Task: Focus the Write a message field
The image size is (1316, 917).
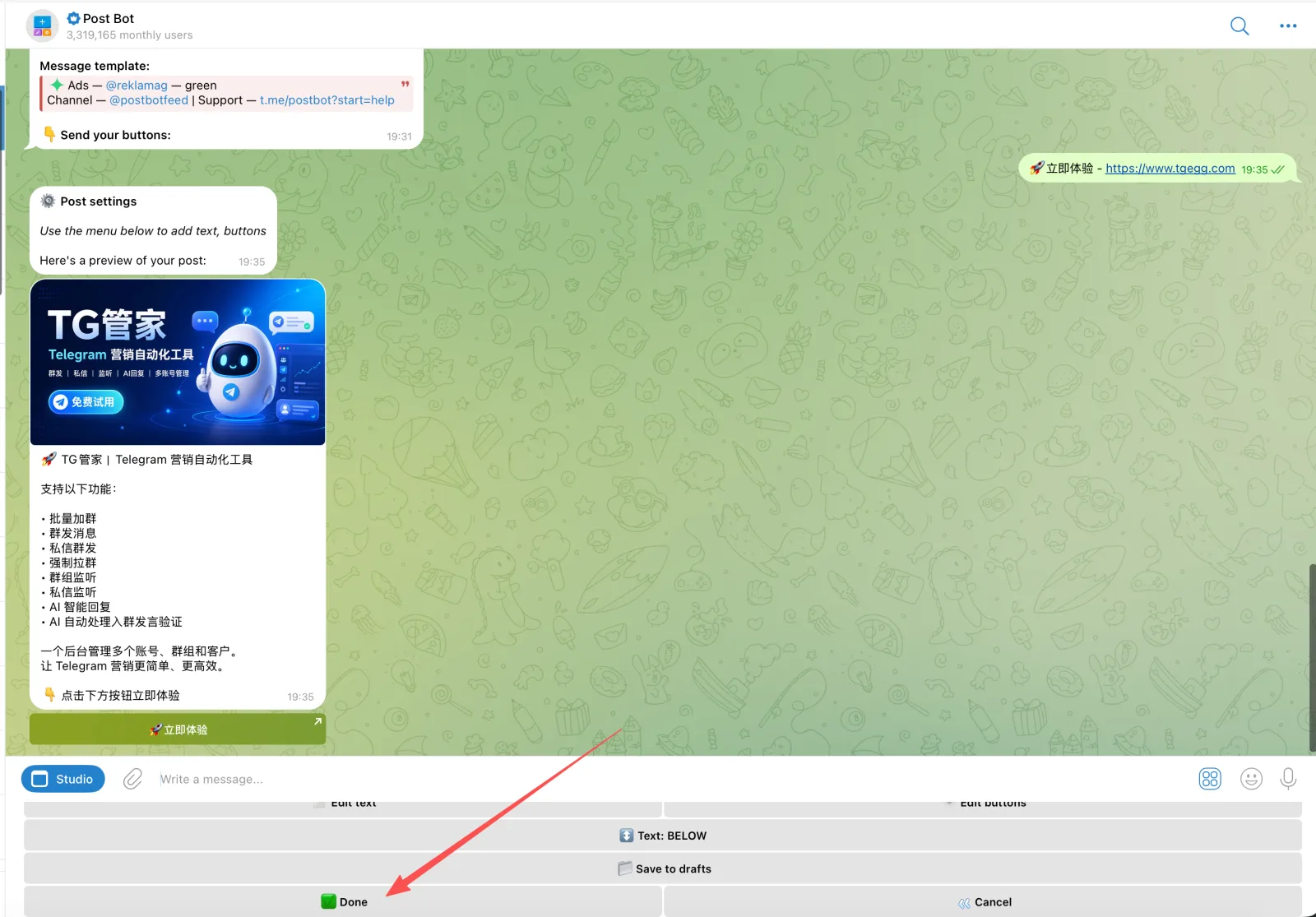Action: pos(670,779)
